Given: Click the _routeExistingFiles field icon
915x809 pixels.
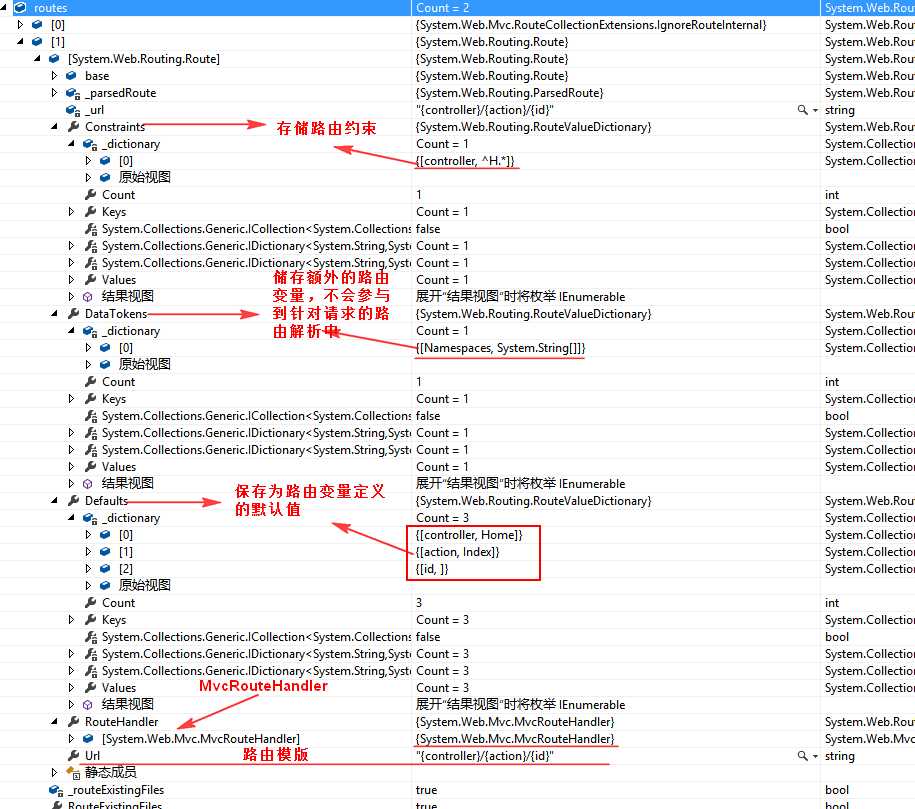Looking at the screenshot, I should click(x=56, y=790).
